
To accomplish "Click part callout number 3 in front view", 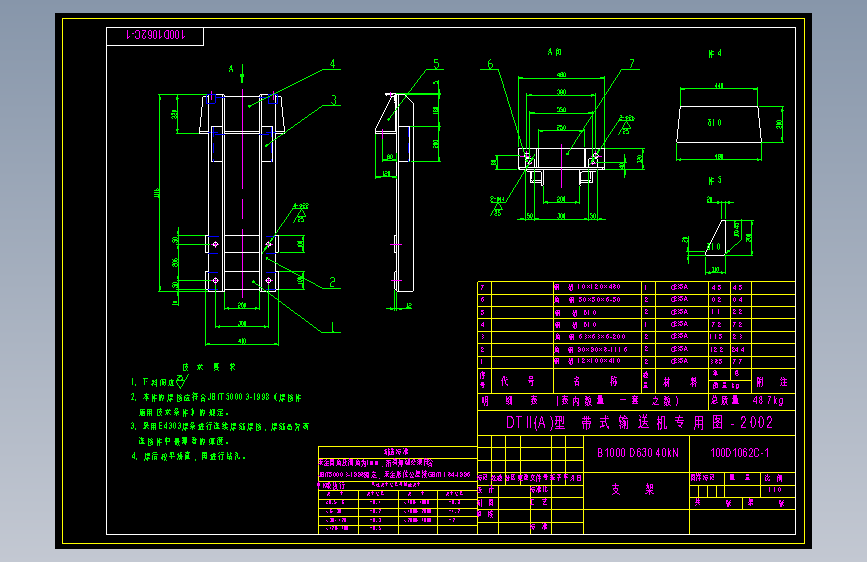I will point(333,100).
